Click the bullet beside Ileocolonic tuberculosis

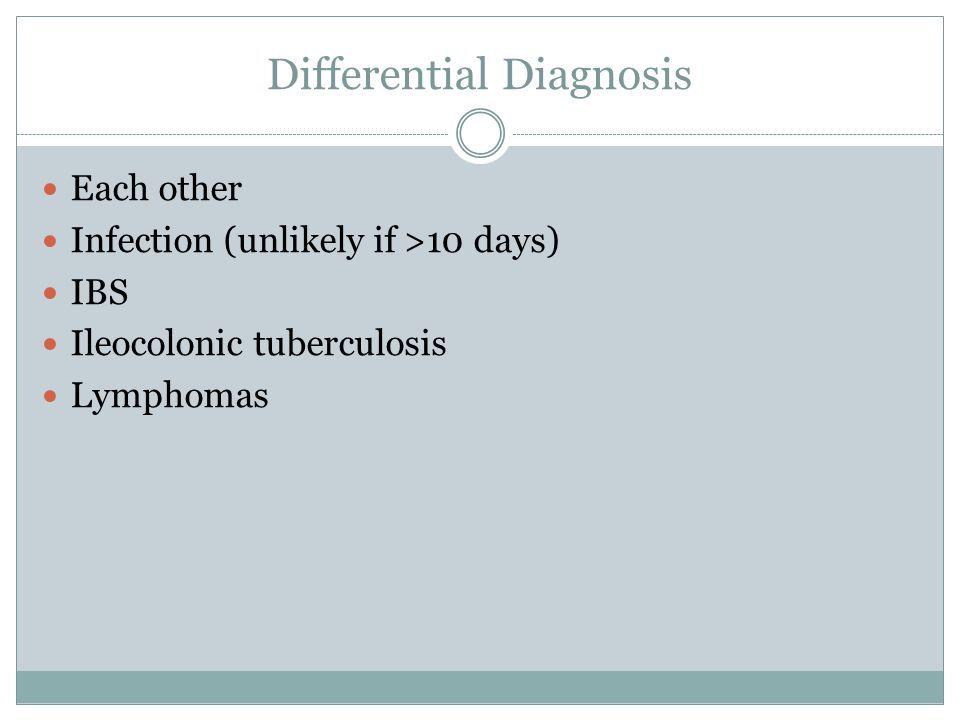click(x=50, y=345)
